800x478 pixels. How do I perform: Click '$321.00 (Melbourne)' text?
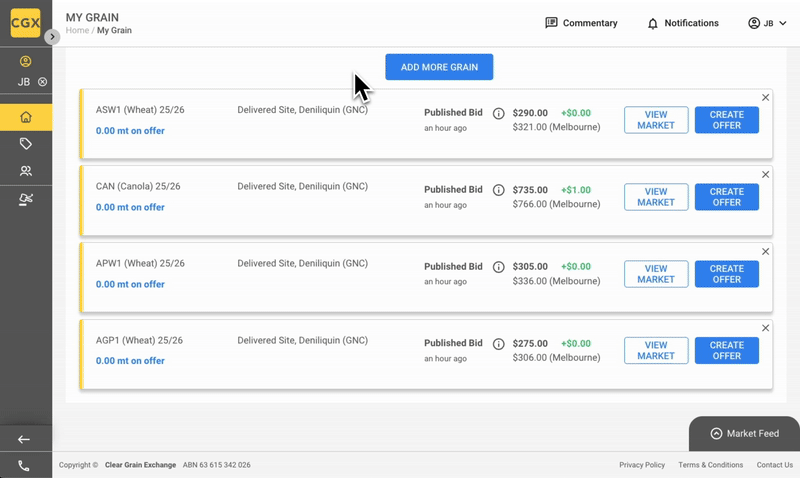pyautogui.click(x=557, y=127)
